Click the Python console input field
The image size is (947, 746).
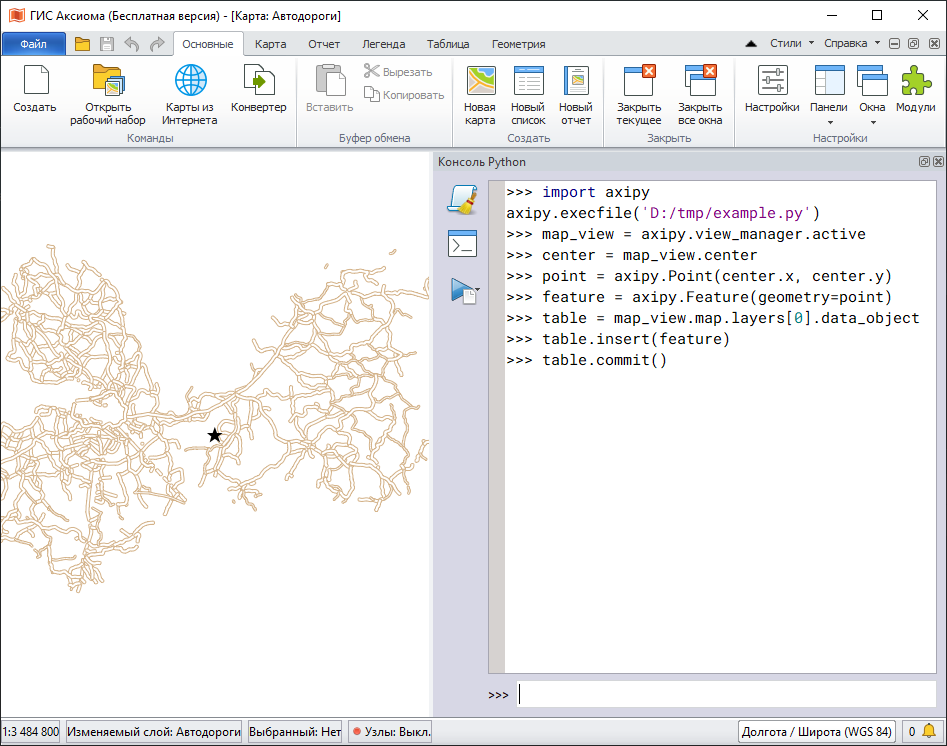coord(726,694)
